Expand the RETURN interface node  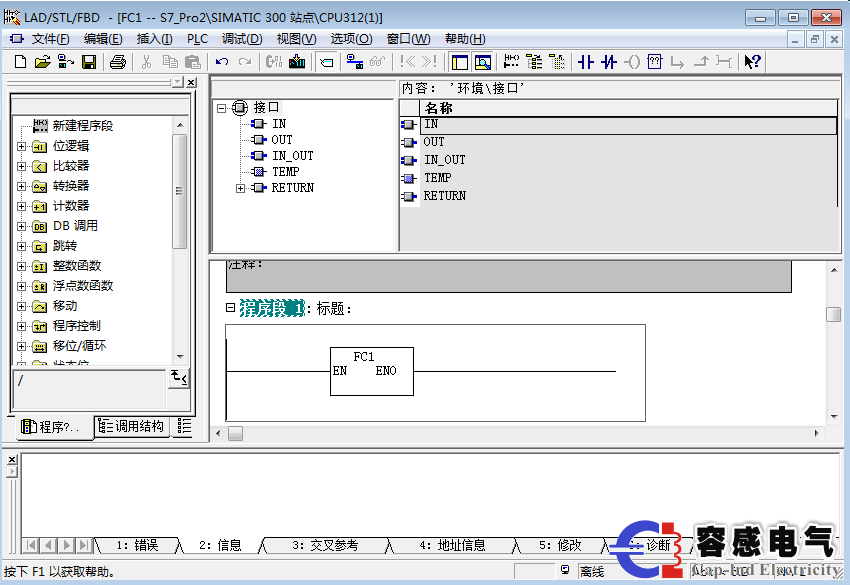click(x=240, y=188)
